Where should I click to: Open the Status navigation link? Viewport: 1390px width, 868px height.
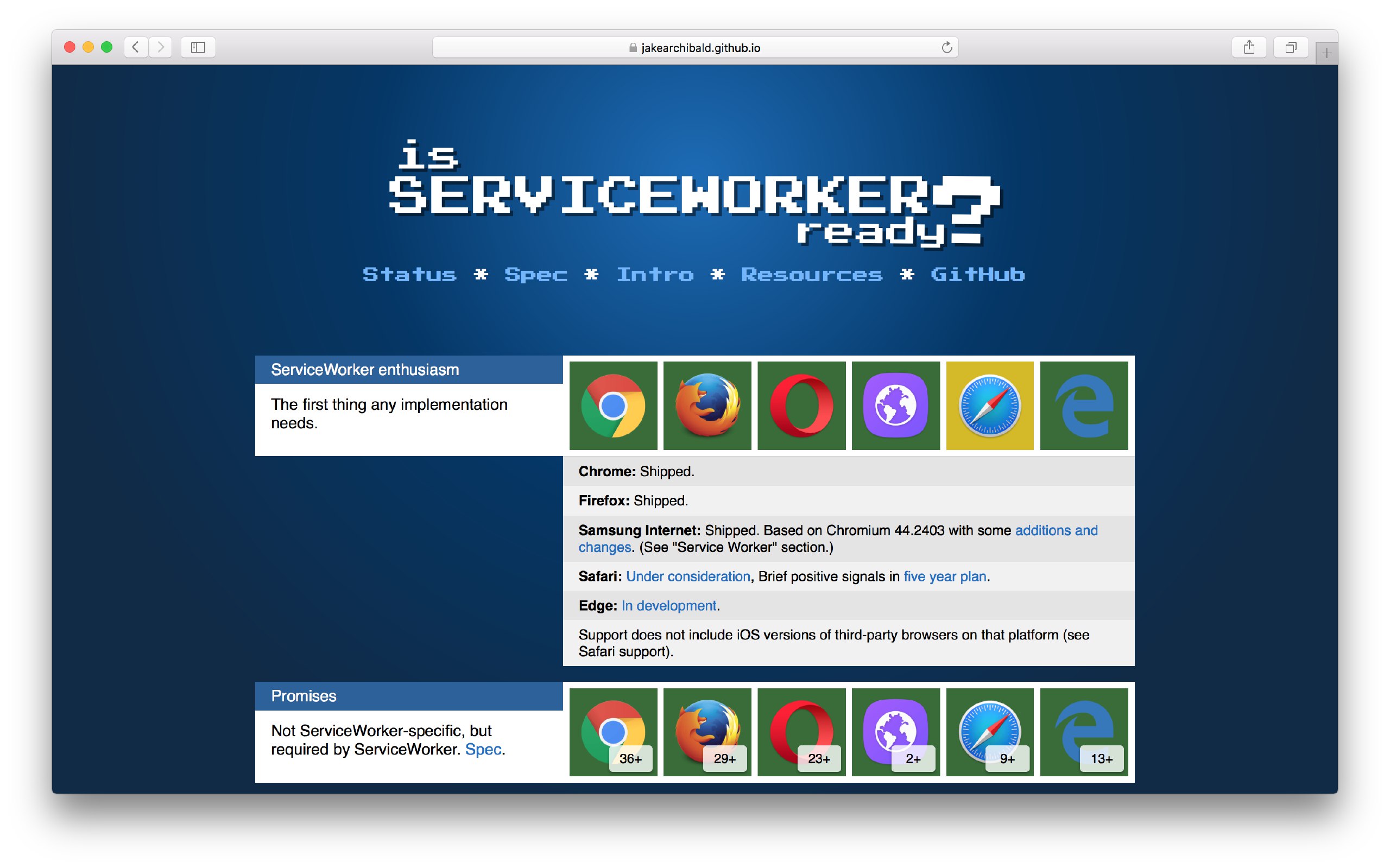click(409, 275)
